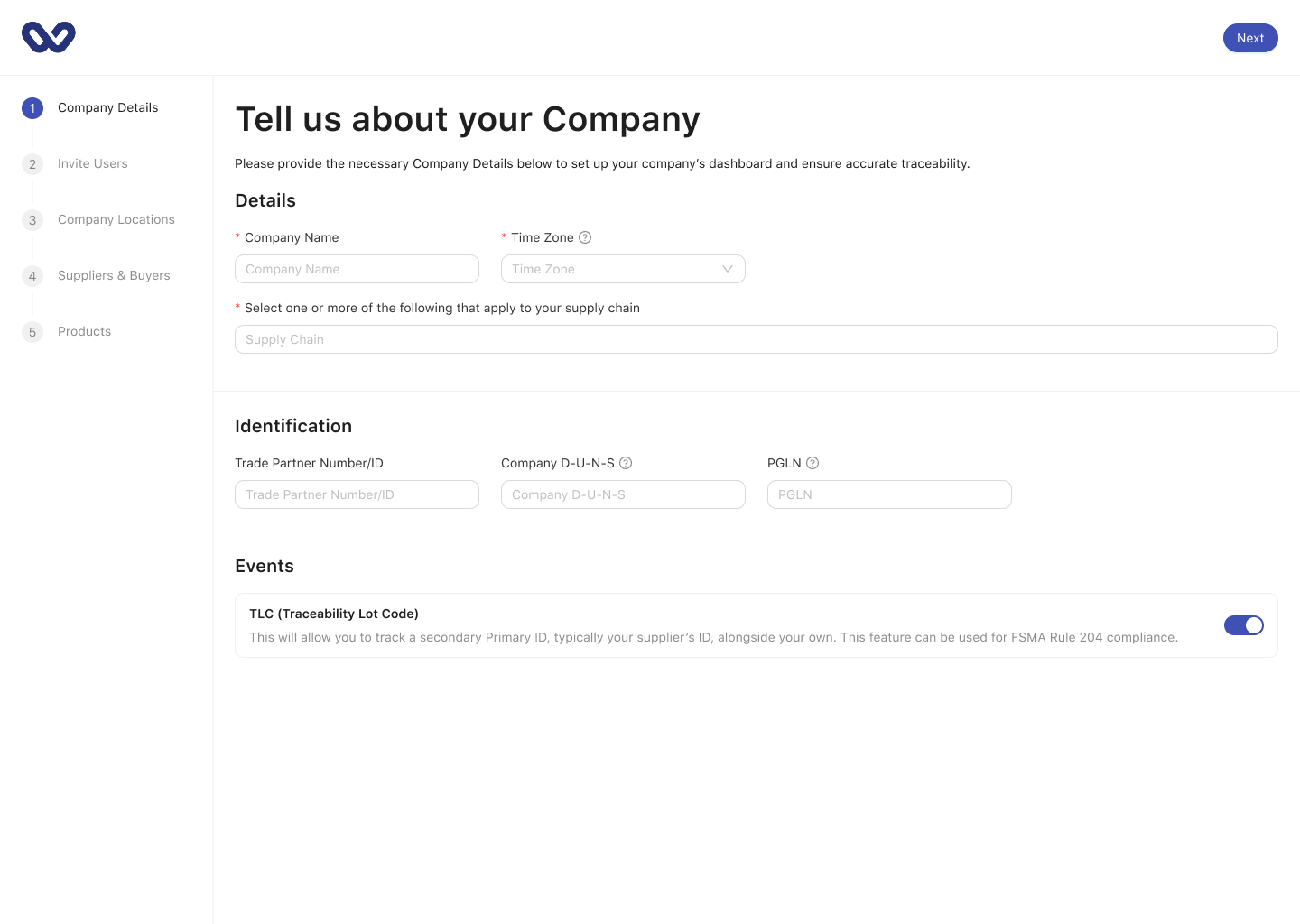Click the step 3 numbered circle
The image size is (1300, 924).
click(32, 220)
